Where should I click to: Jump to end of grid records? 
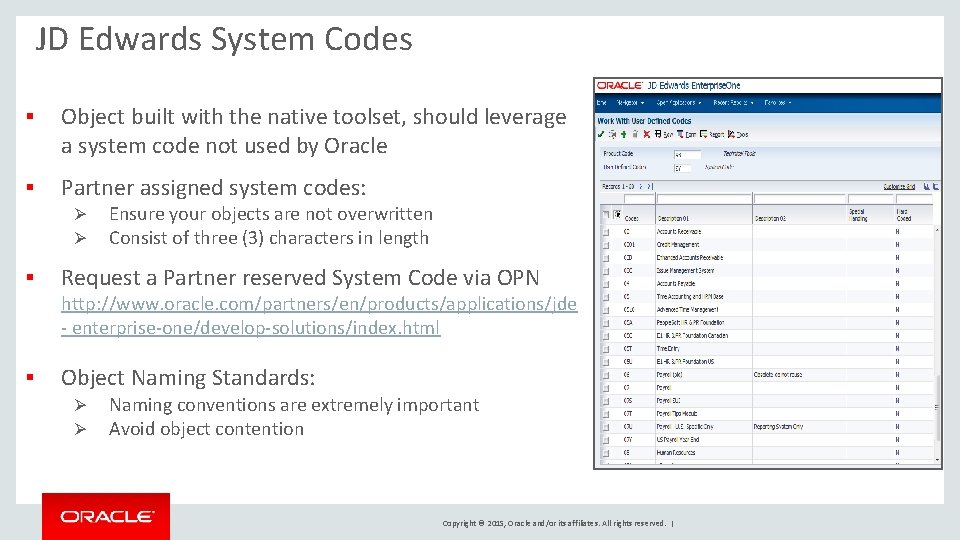click(x=650, y=187)
